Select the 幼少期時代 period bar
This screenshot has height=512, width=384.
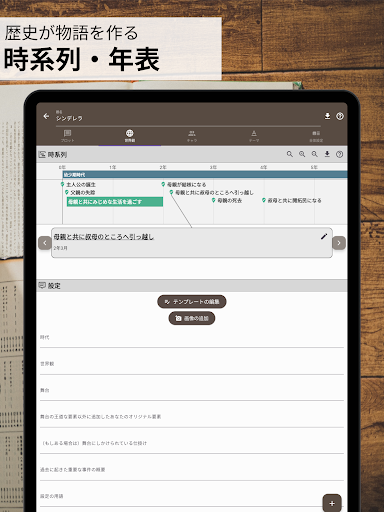click(x=205, y=175)
